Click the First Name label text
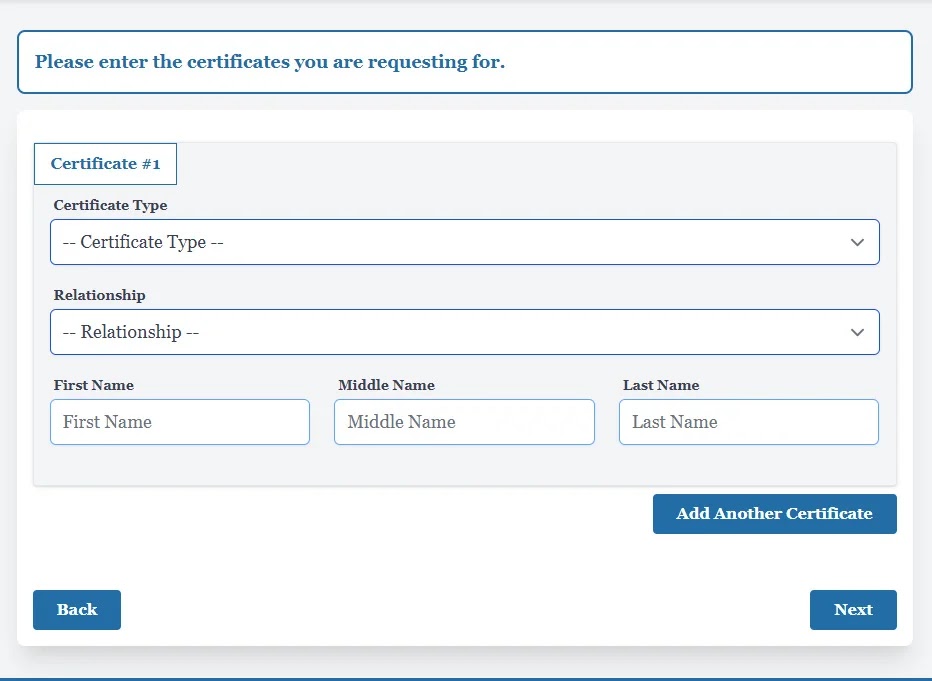Screen dimensions: 932x681 coord(94,385)
